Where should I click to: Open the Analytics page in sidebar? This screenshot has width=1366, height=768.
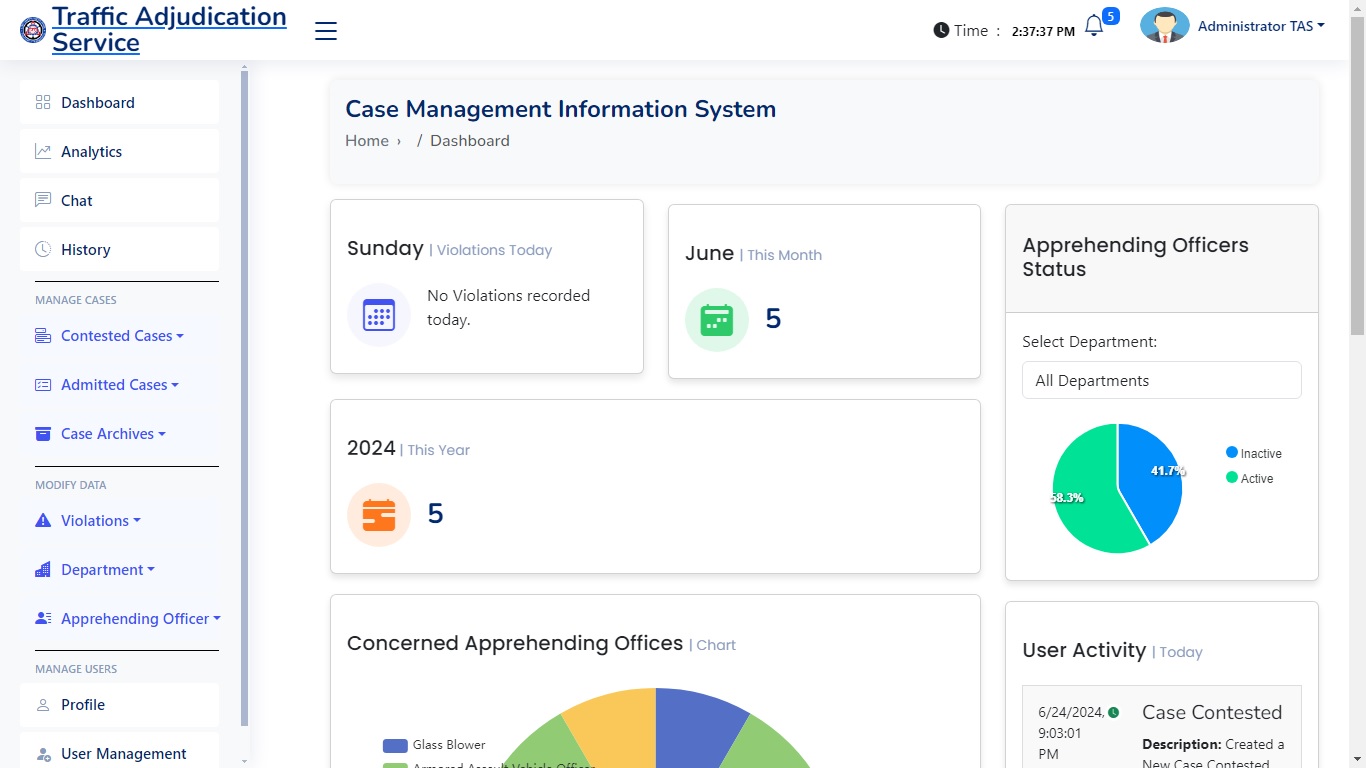click(91, 152)
